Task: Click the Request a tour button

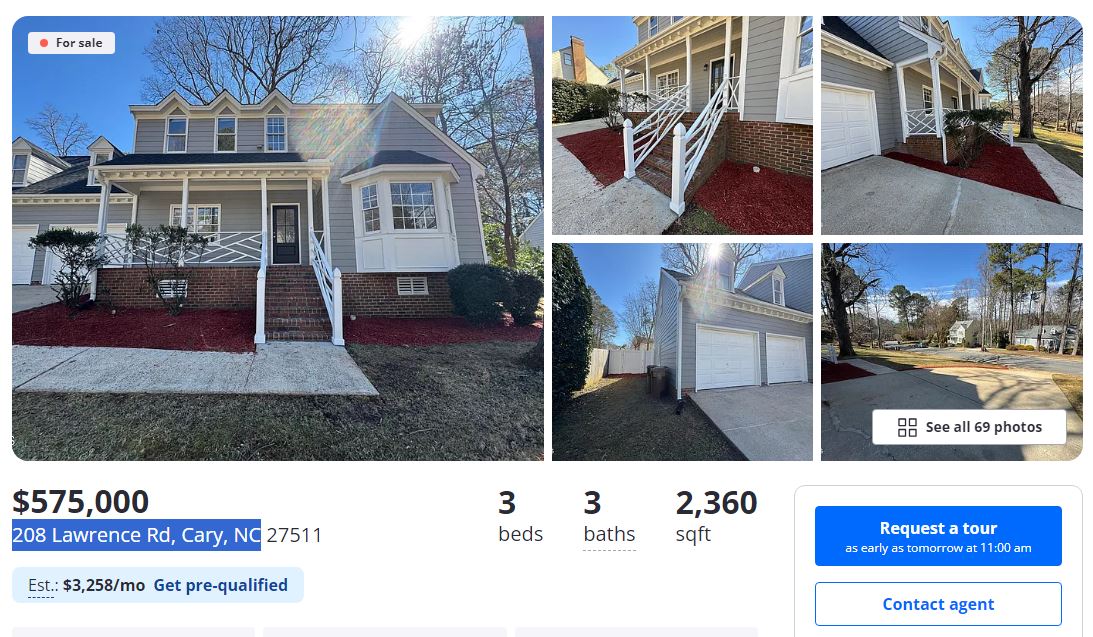Action: (x=938, y=536)
